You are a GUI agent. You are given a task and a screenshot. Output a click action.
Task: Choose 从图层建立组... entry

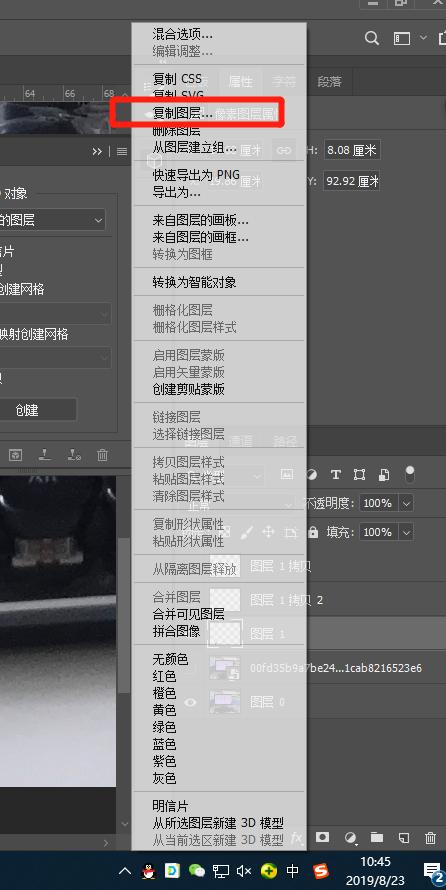click(194, 149)
